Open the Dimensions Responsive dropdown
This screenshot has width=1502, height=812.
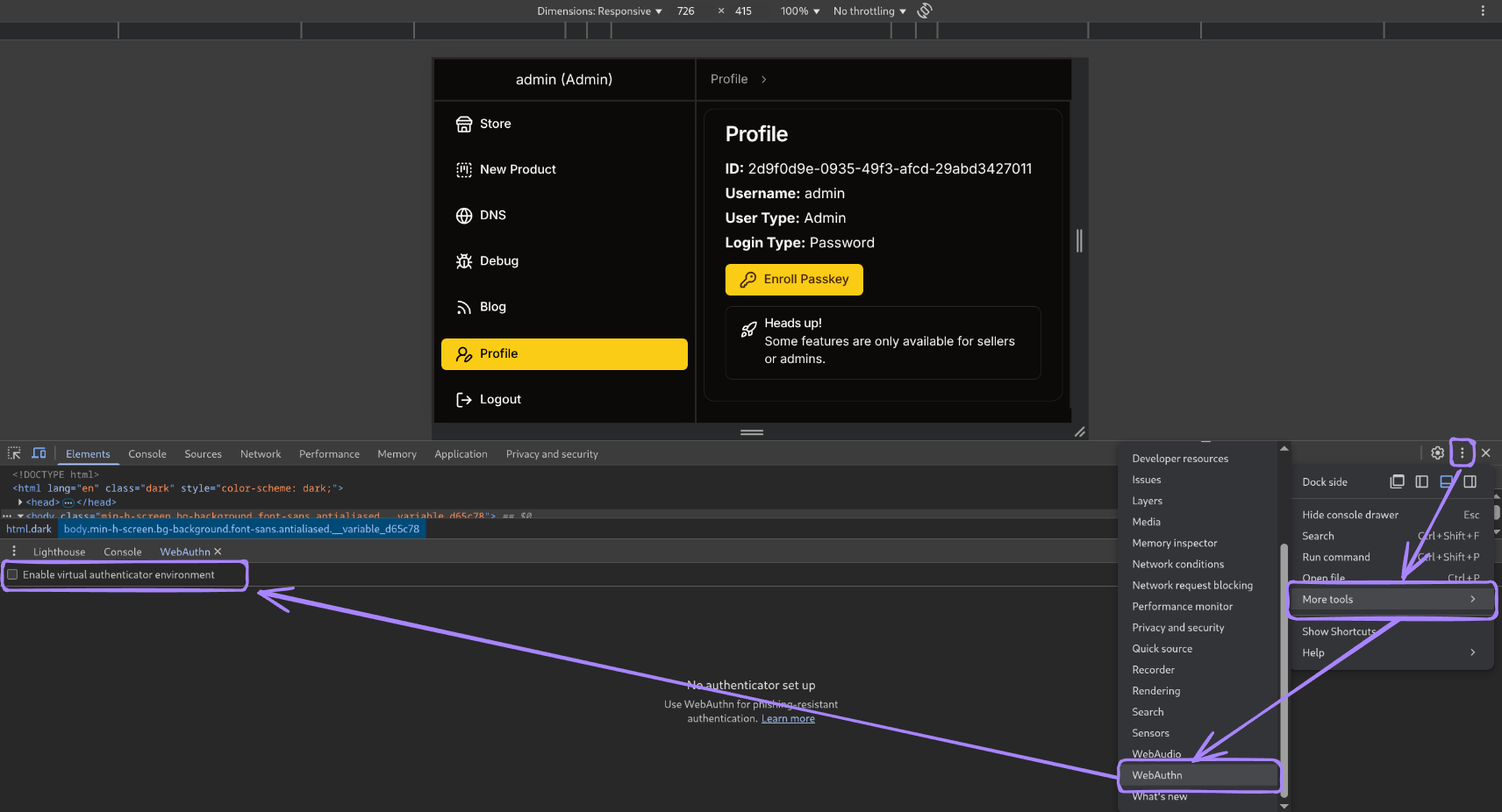click(599, 11)
